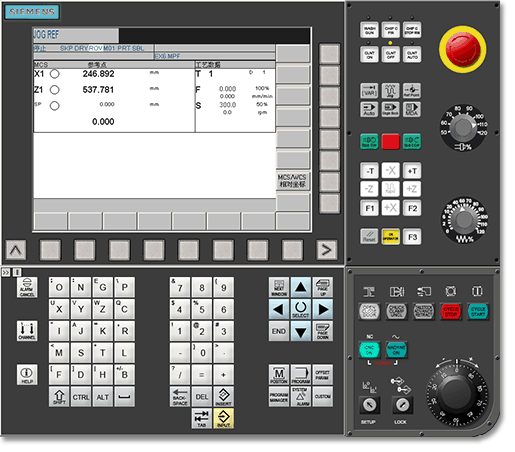
Task: Toggle the CLNT AUTO coolant button
Action: (x=412, y=55)
